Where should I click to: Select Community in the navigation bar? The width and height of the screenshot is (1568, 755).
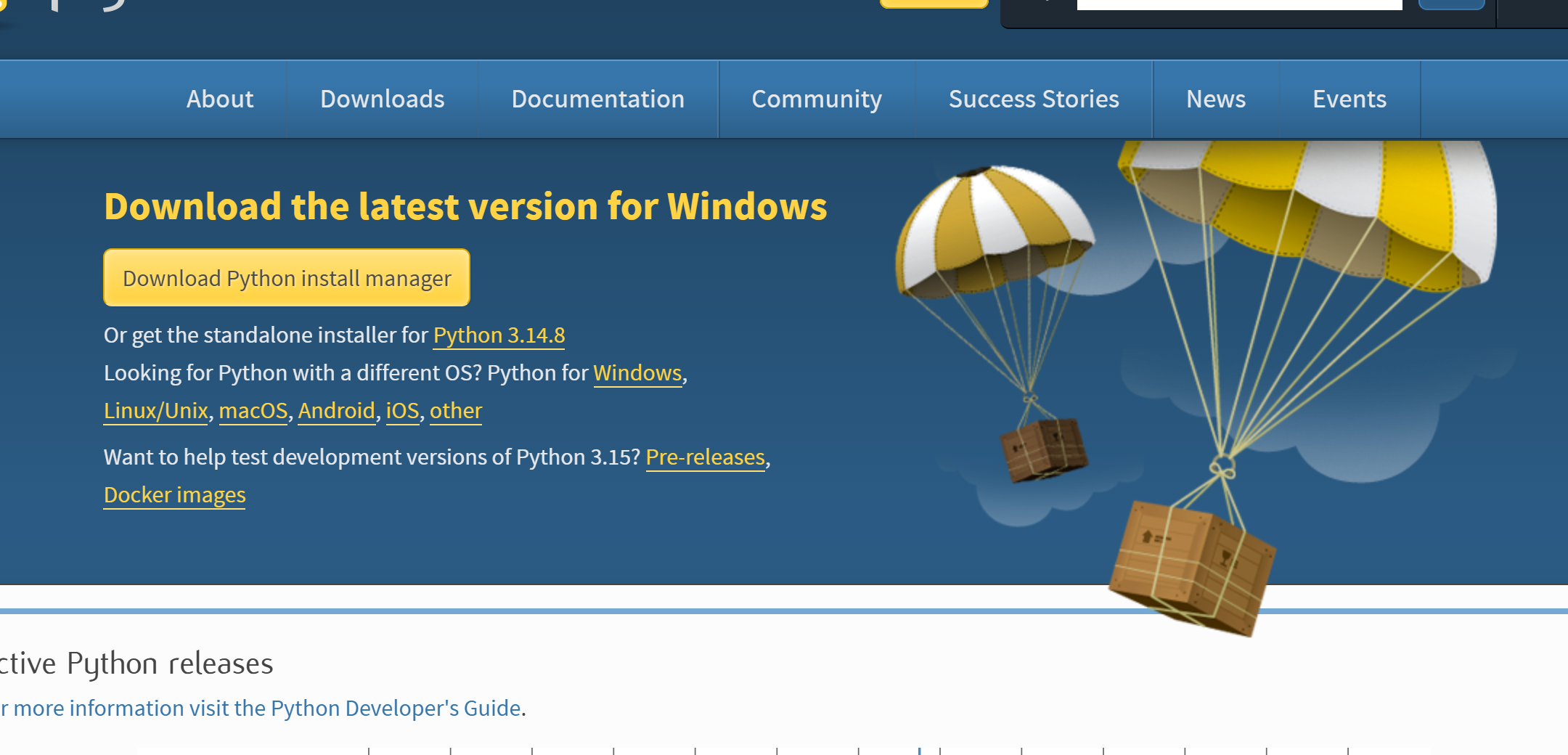tap(817, 99)
